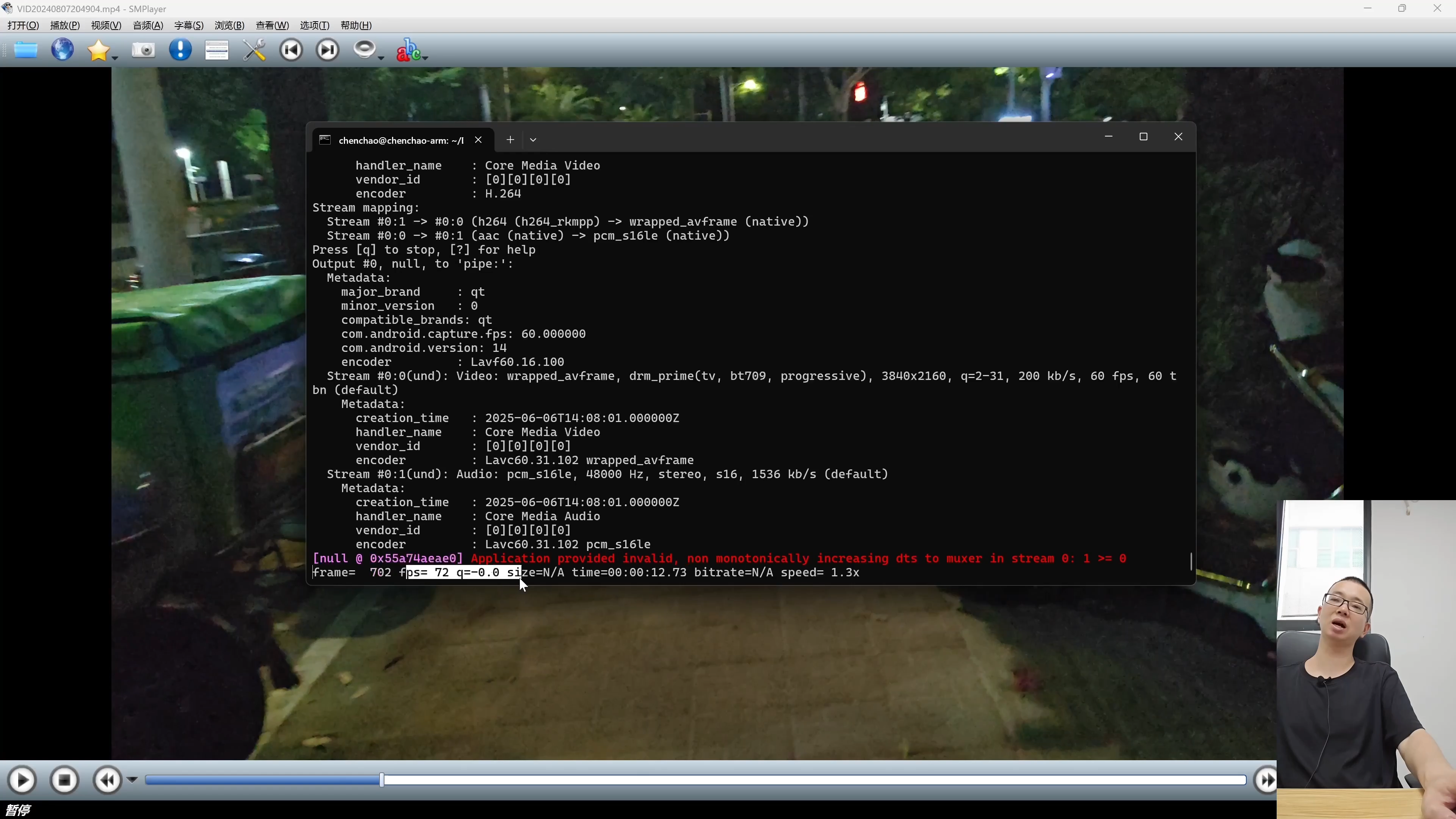Click the favorites star icon
Image resolution: width=1456 pixels, height=819 pixels.
pos(99,50)
